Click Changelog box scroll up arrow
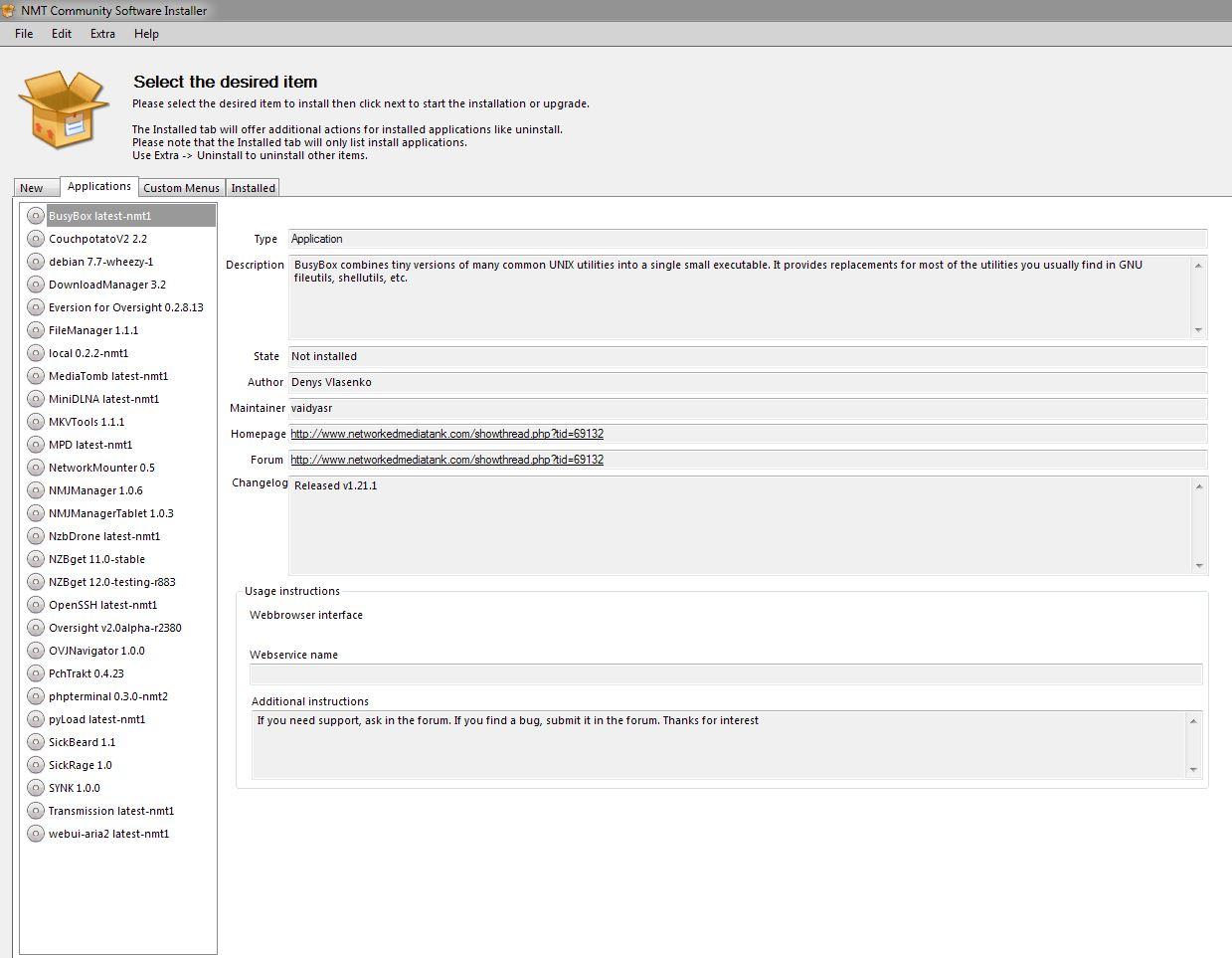 [x=1199, y=486]
